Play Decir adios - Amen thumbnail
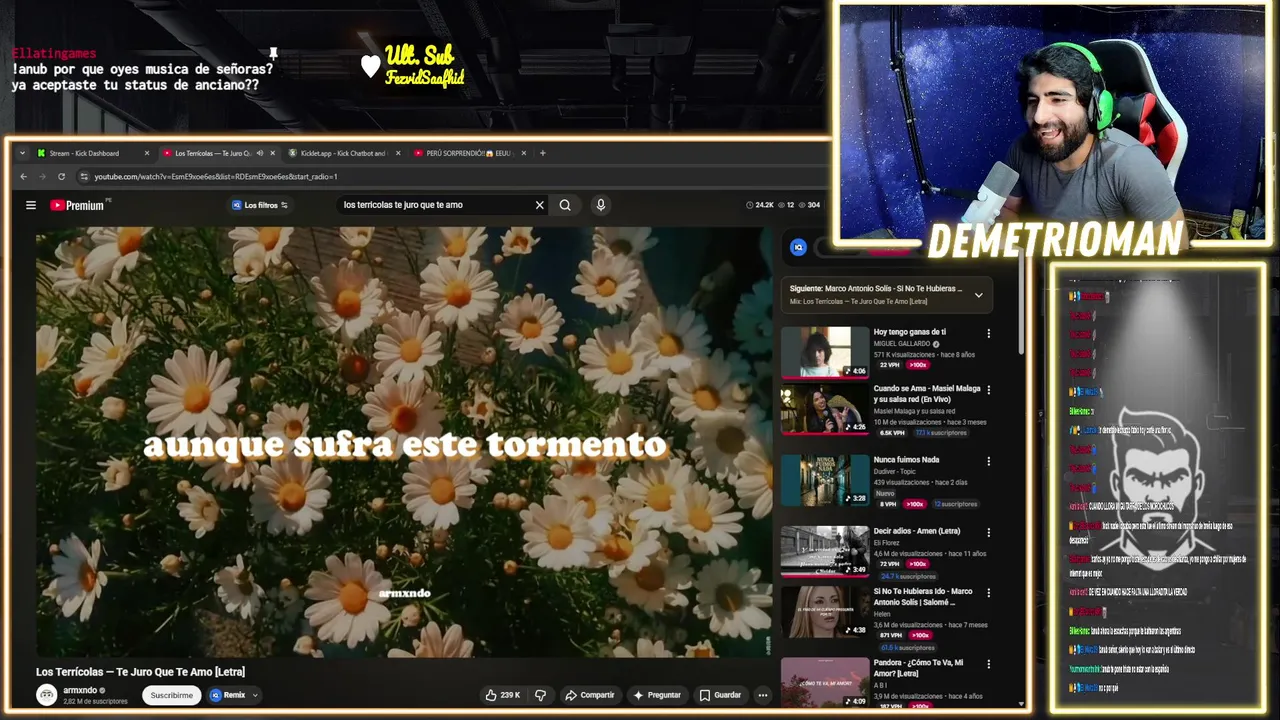Screen dimensions: 1280x720 (x=825, y=551)
